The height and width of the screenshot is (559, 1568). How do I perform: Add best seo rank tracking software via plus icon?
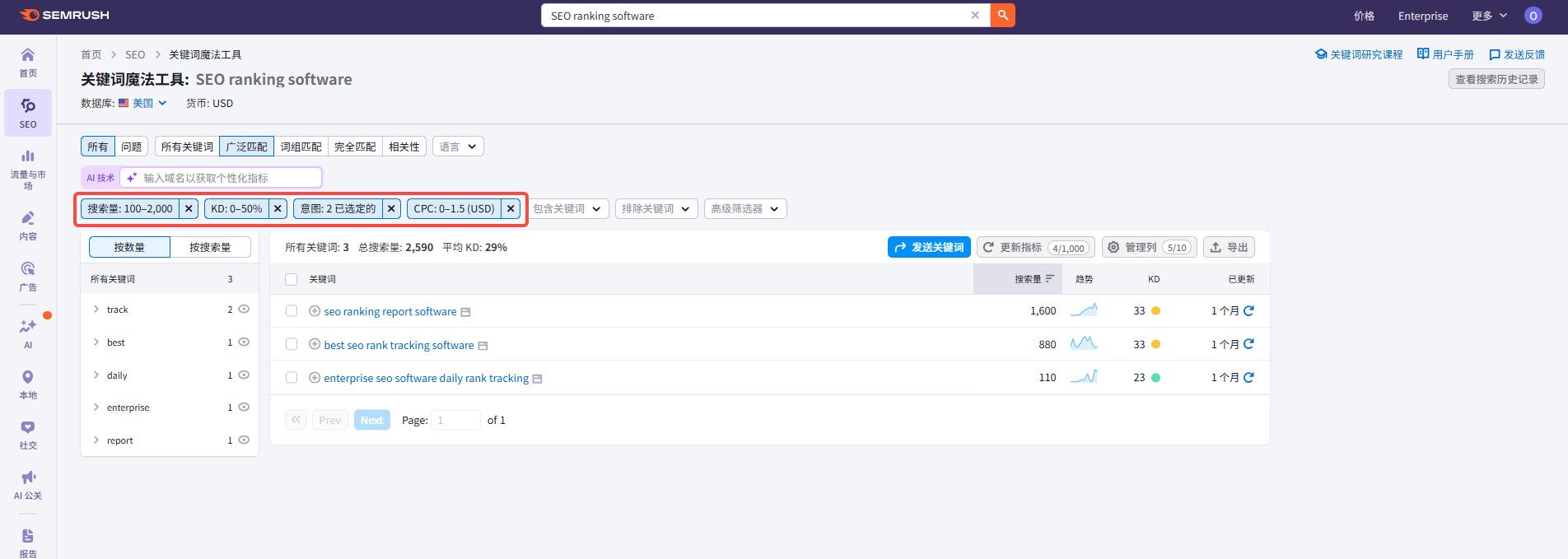click(x=315, y=344)
